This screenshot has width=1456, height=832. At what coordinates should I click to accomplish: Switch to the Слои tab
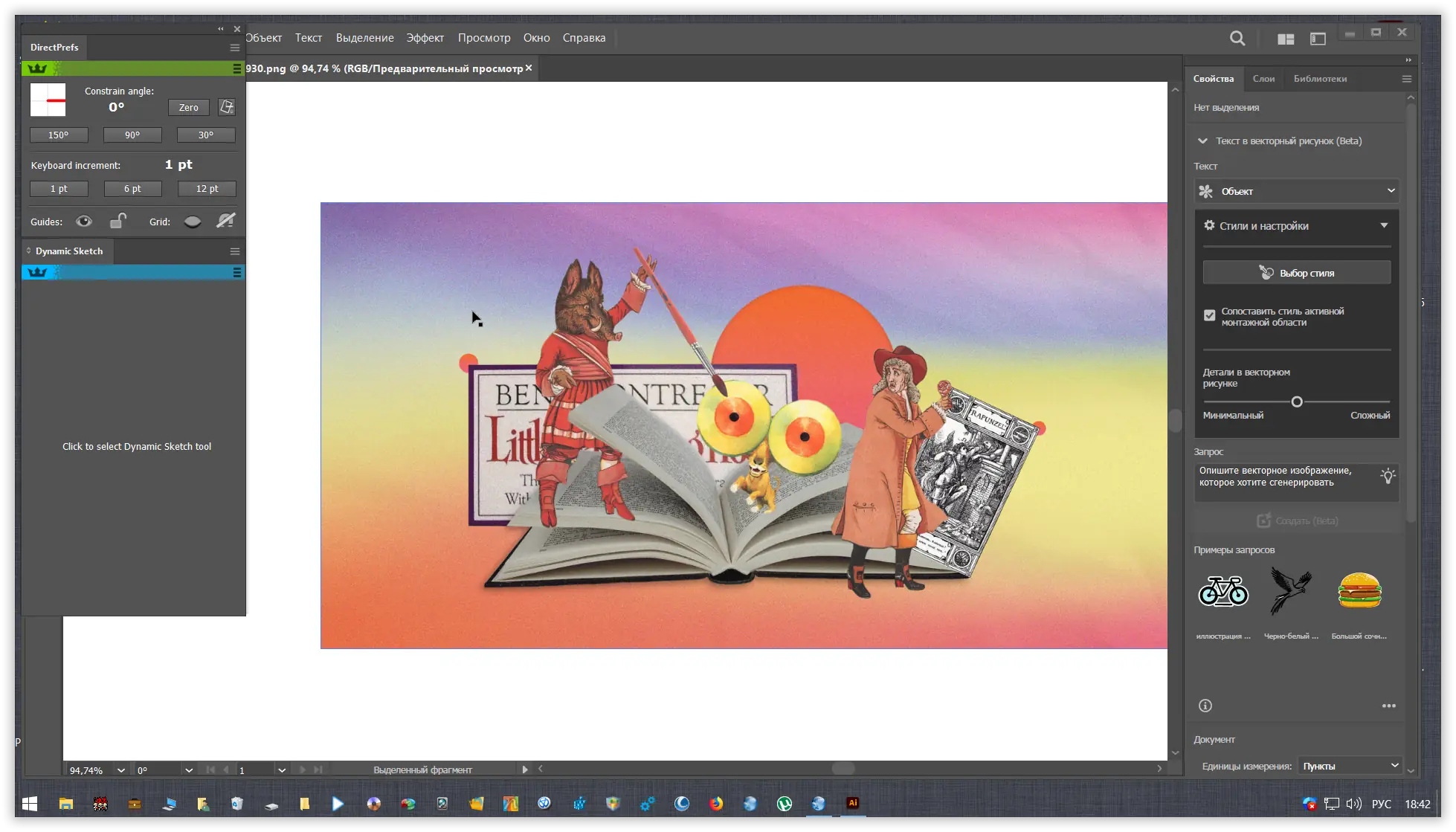pyautogui.click(x=1264, y=79)
